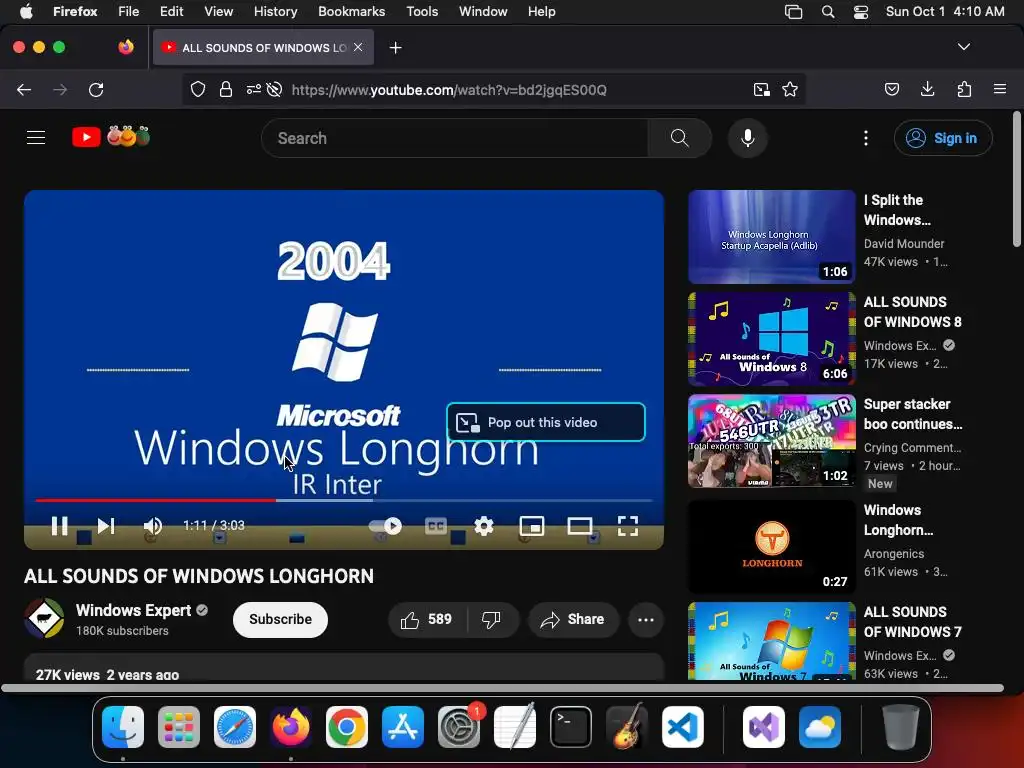Dislike this video
The height and width of the screenshot is (768, 1024).
click(492, 619)
